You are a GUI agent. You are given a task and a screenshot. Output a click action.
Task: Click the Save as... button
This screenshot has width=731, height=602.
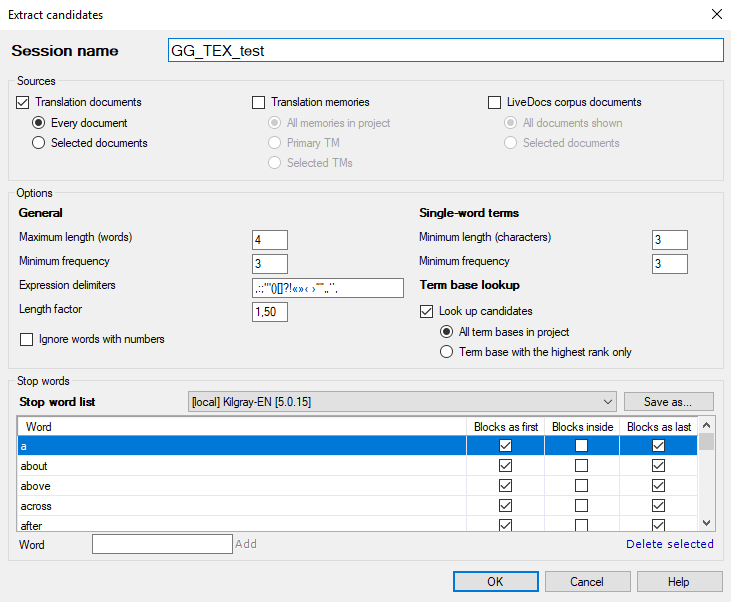(x=669, y=402)
